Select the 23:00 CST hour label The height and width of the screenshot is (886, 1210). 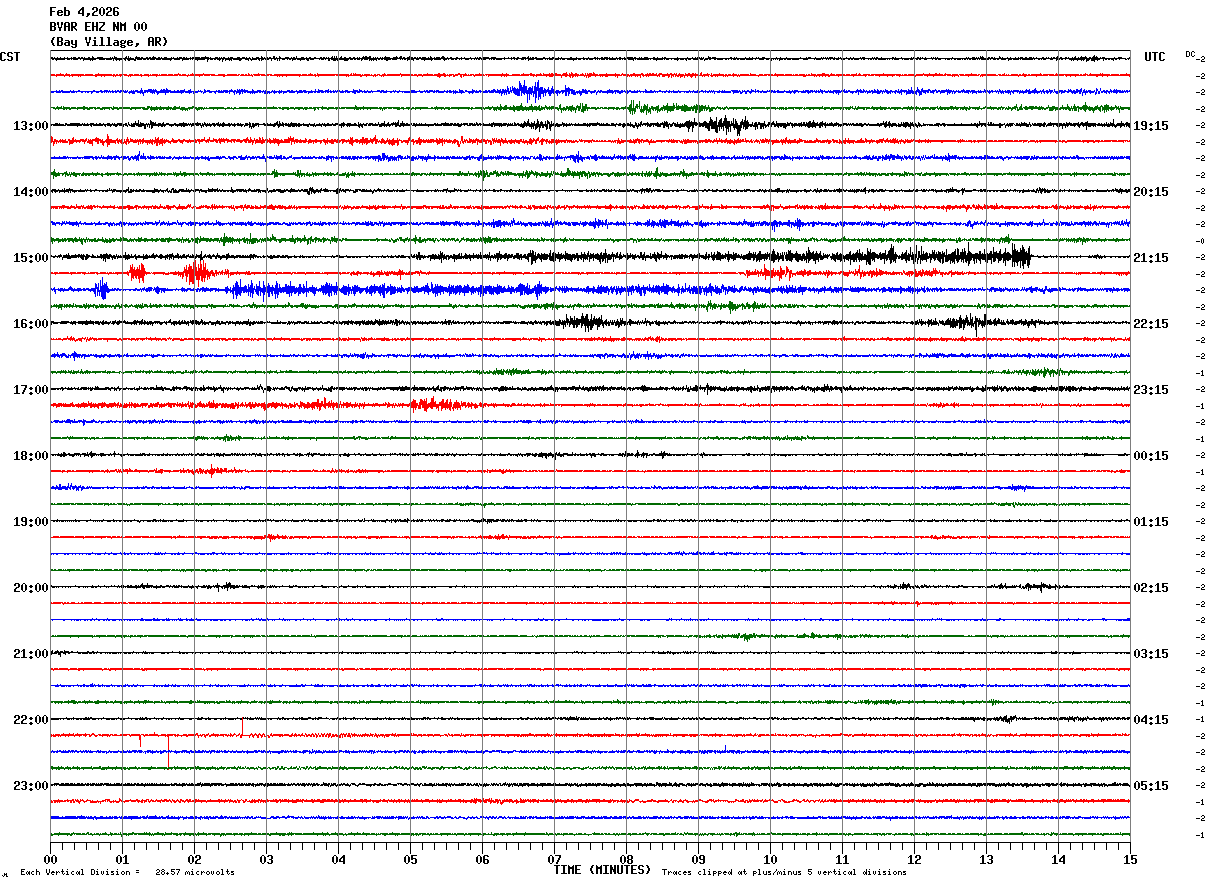(30, 786)
